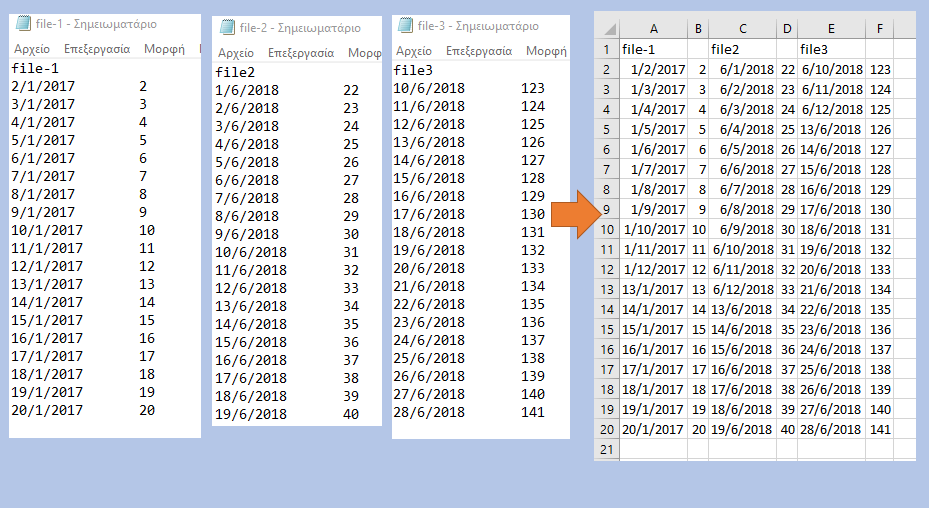Open Επεξεργασία menu in file-3 window
929x508 pixels.
(x=479, y=51)
